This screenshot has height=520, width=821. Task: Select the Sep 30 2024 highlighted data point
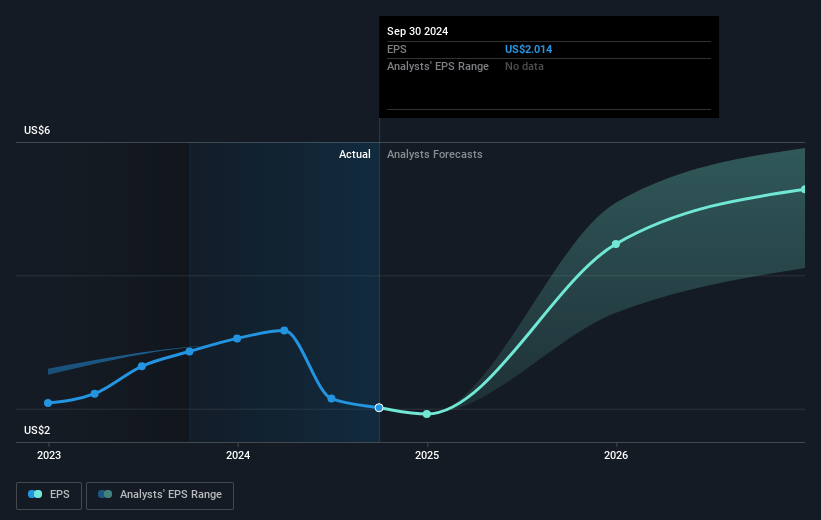379,407
